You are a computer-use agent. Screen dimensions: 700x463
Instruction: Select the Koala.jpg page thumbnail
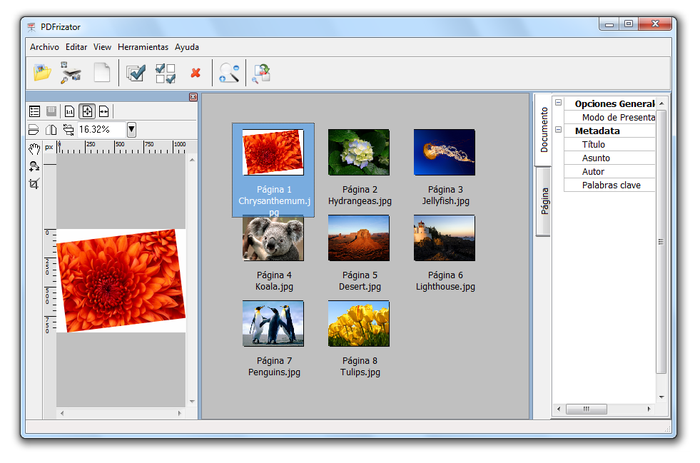(x=273, y=239)
